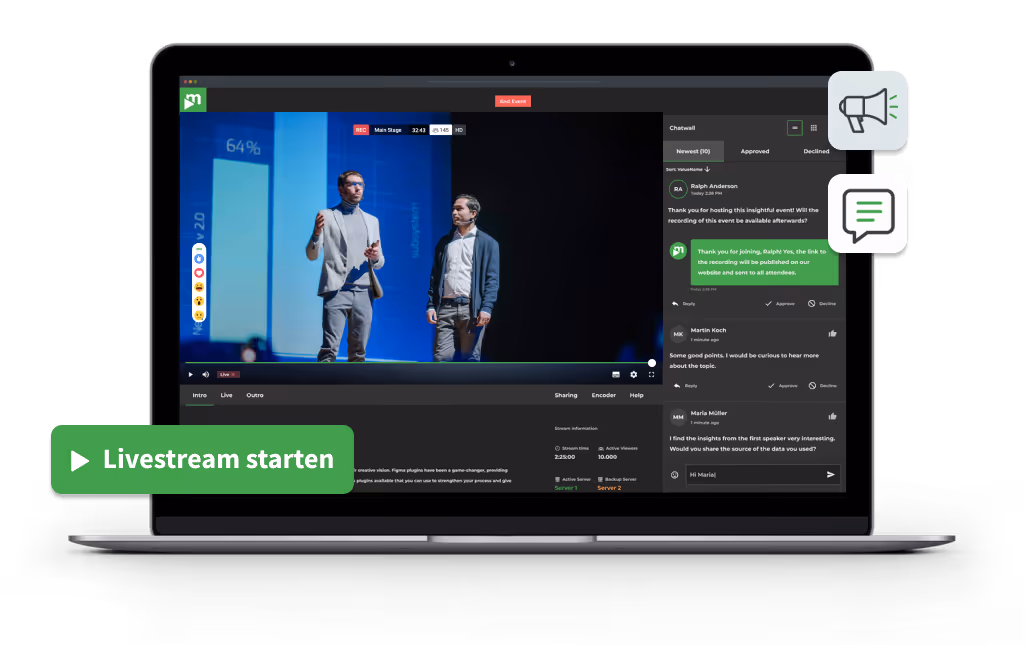Image resolution: width=1029 pixels, height=645 pixels.
Task: Send the chat message with arrow icon
Action: click(x=831, y=474)
